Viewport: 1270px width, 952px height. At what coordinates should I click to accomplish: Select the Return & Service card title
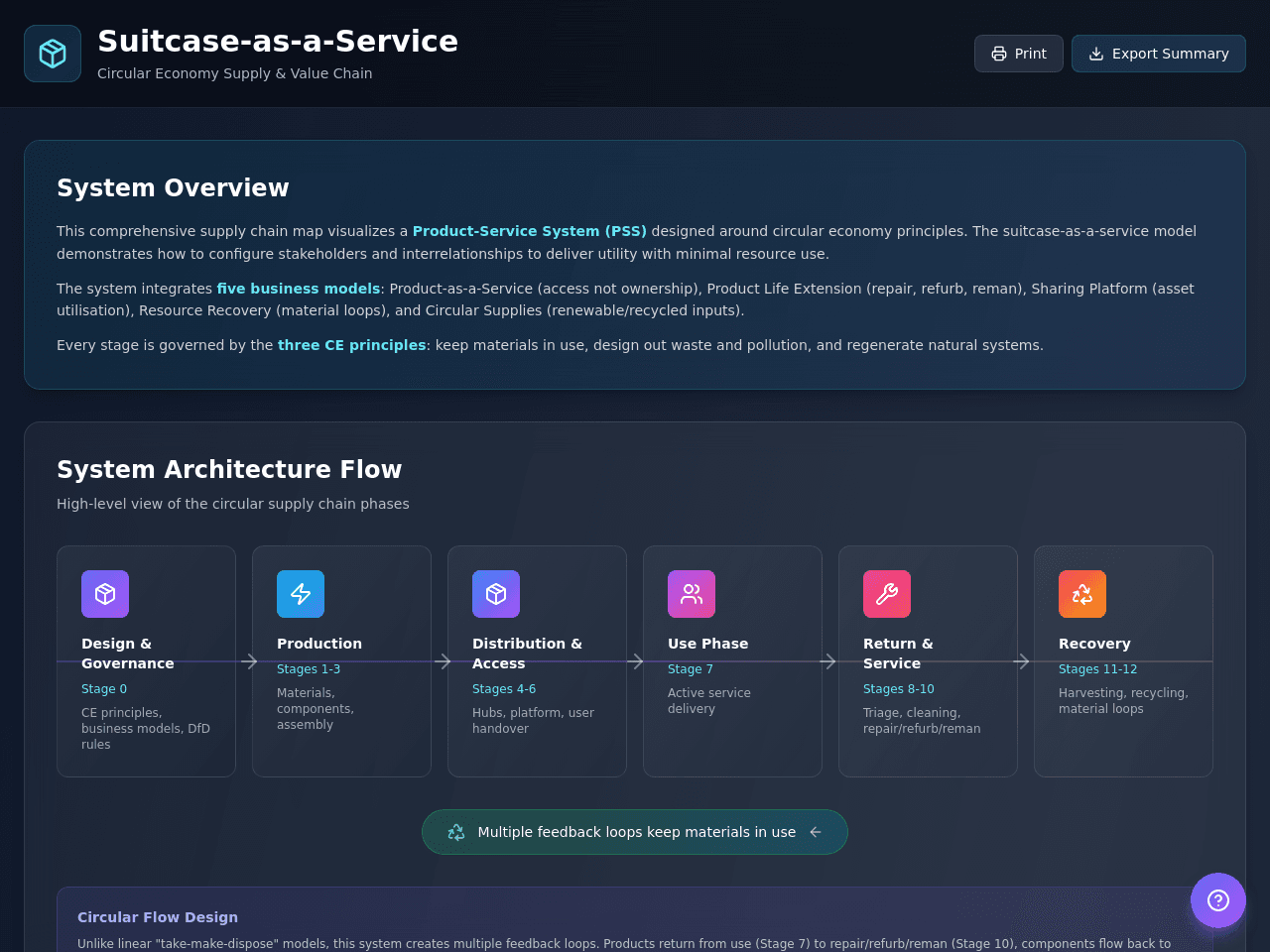click(x=898, y=654)
